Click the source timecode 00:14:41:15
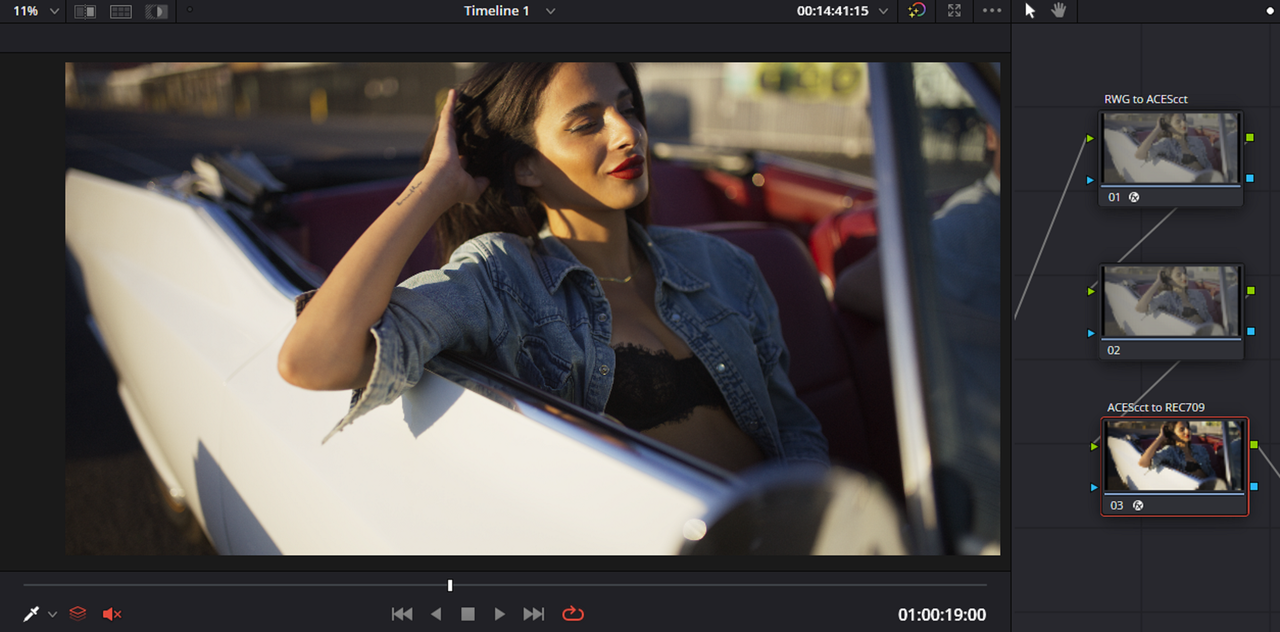 click(832, 11)
